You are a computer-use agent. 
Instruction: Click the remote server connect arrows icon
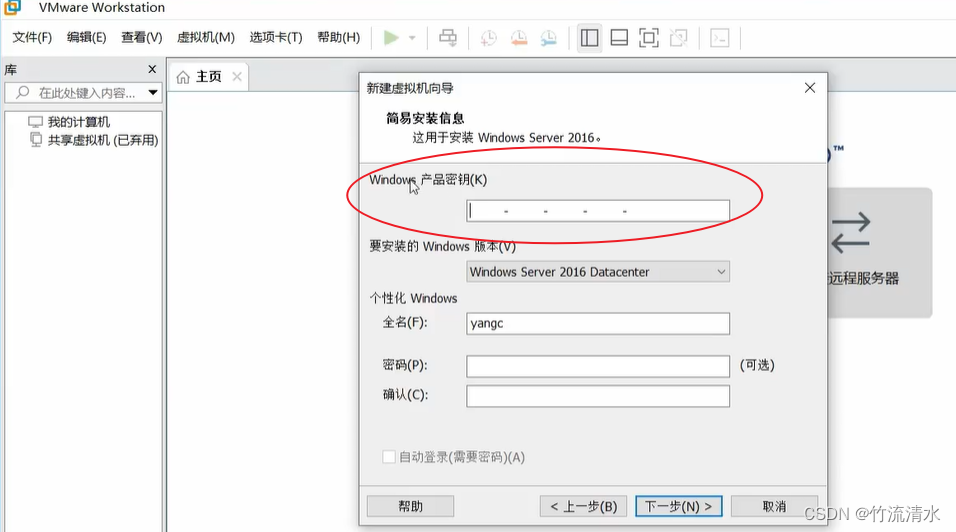point(851,233)
